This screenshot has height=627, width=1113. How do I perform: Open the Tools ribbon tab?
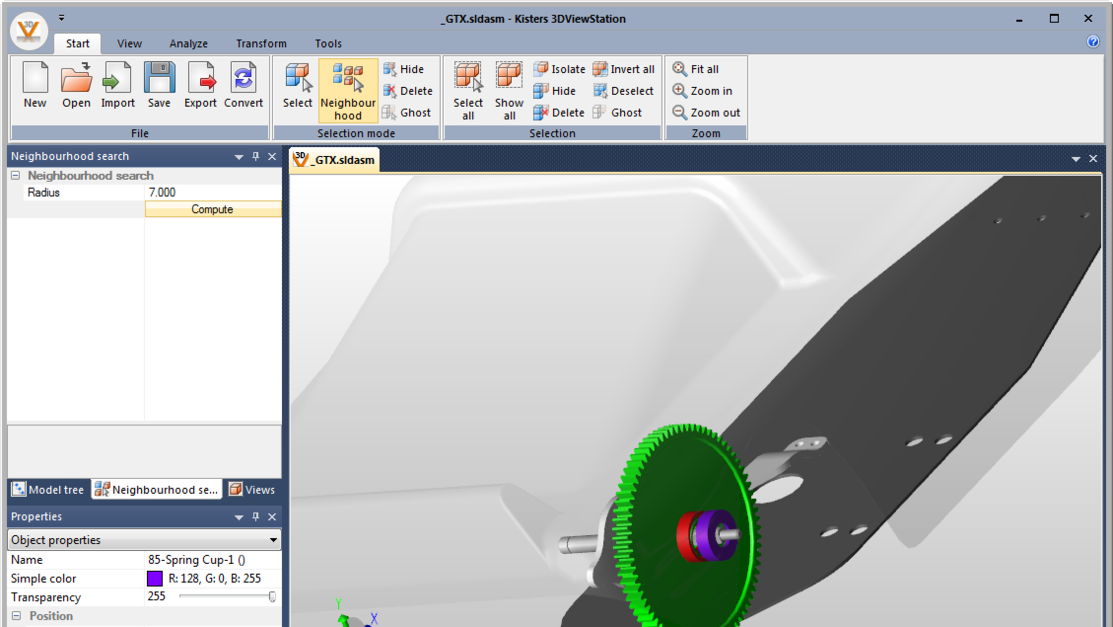[328, 43]
